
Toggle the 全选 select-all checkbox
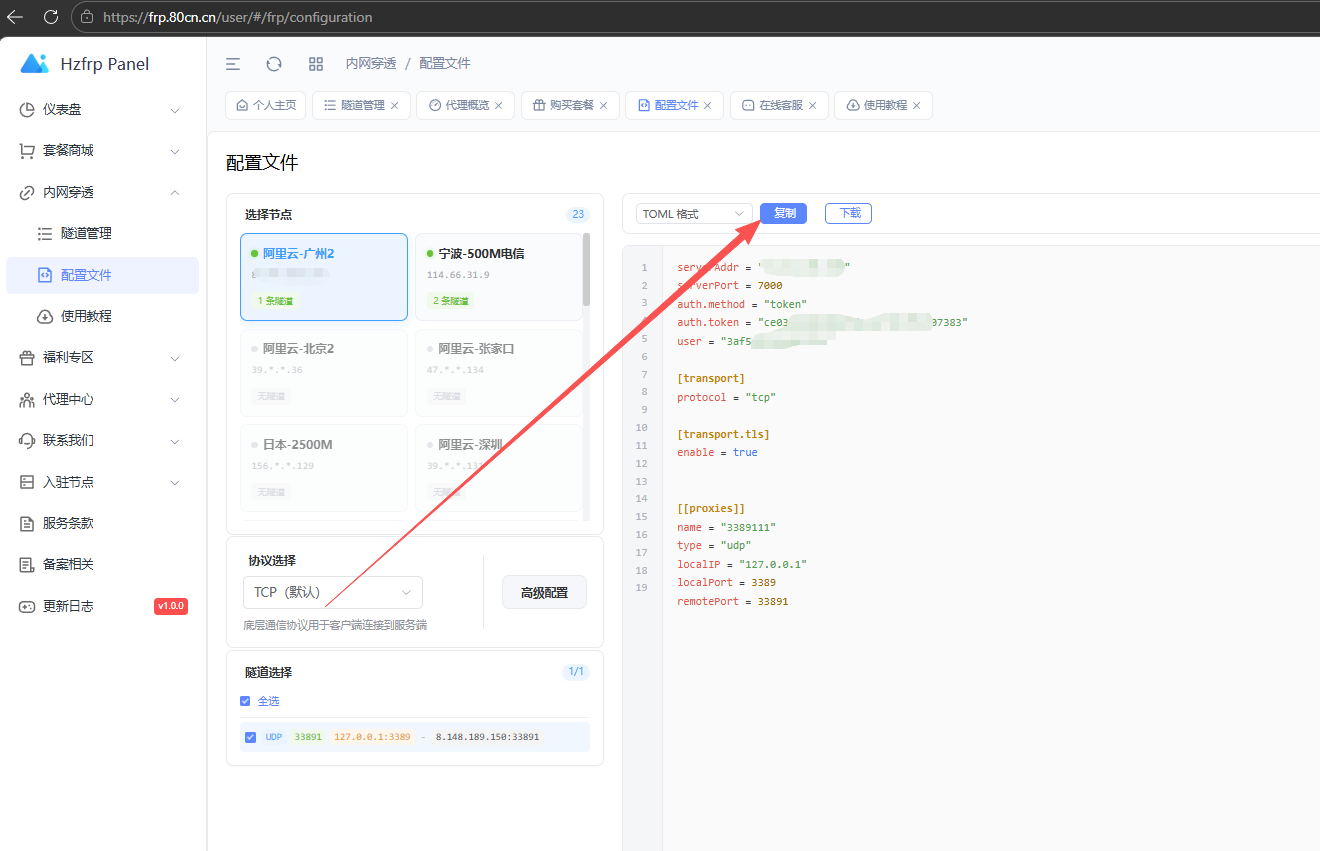[x=246, y=701]
